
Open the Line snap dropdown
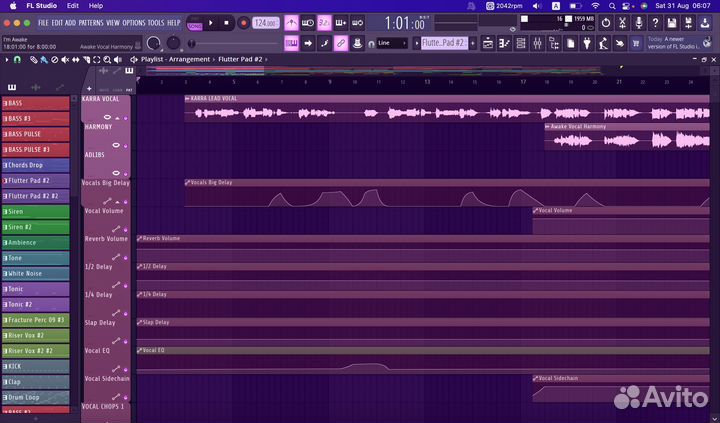click(392, 44)
